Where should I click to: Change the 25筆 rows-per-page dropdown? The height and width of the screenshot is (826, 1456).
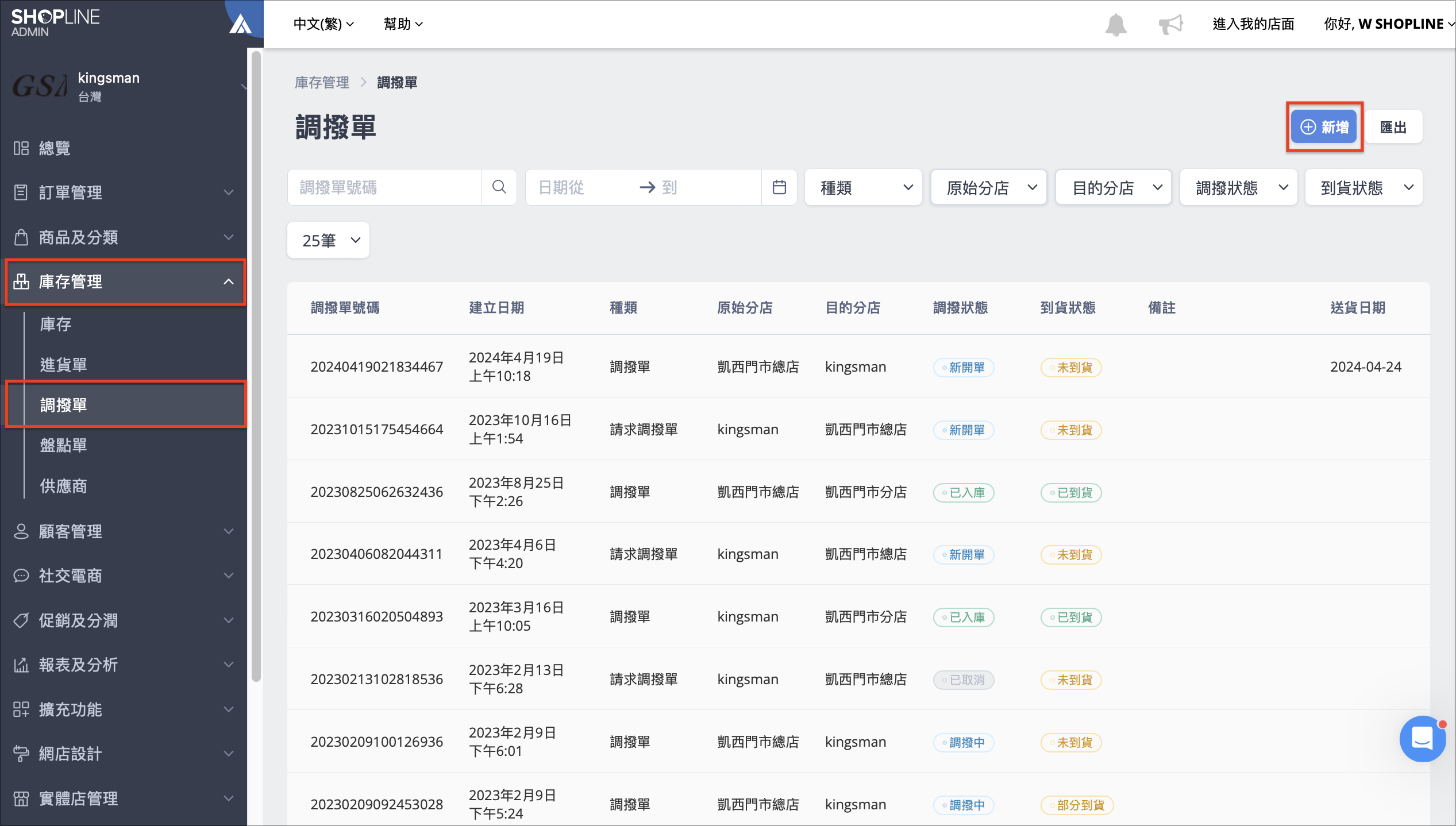[328, 240]
